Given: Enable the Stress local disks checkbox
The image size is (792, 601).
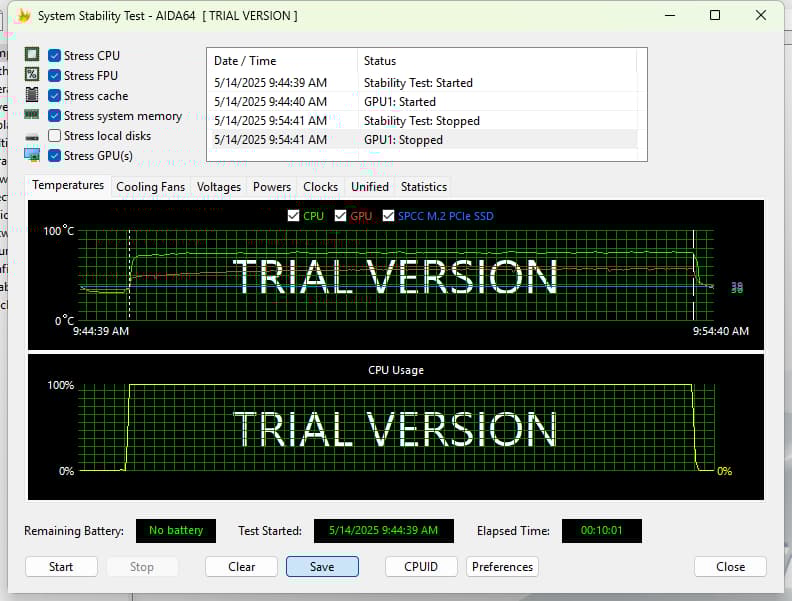Looking at the screenshot, I should (55, 136).
